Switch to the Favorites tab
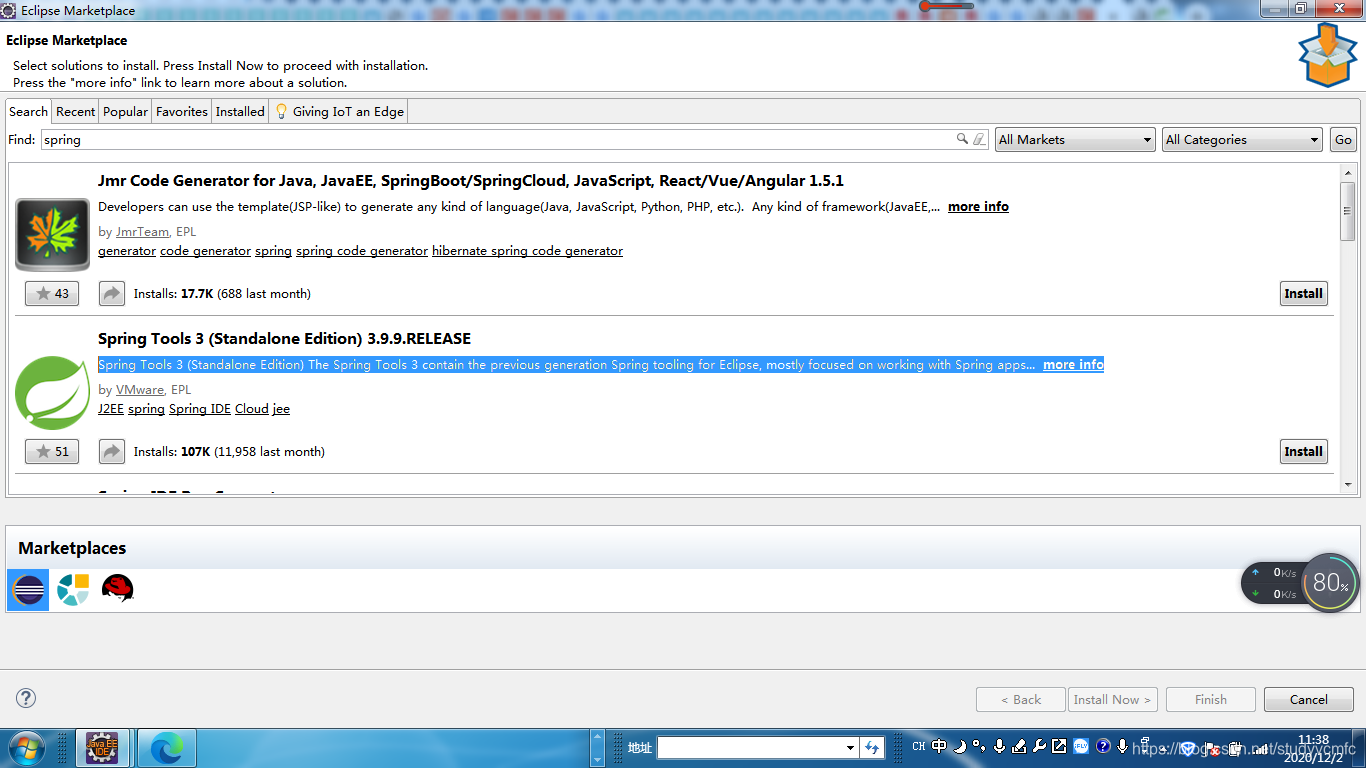This screenshot has height=768, width=1366. pyautogui.click(x=182, y=111)
